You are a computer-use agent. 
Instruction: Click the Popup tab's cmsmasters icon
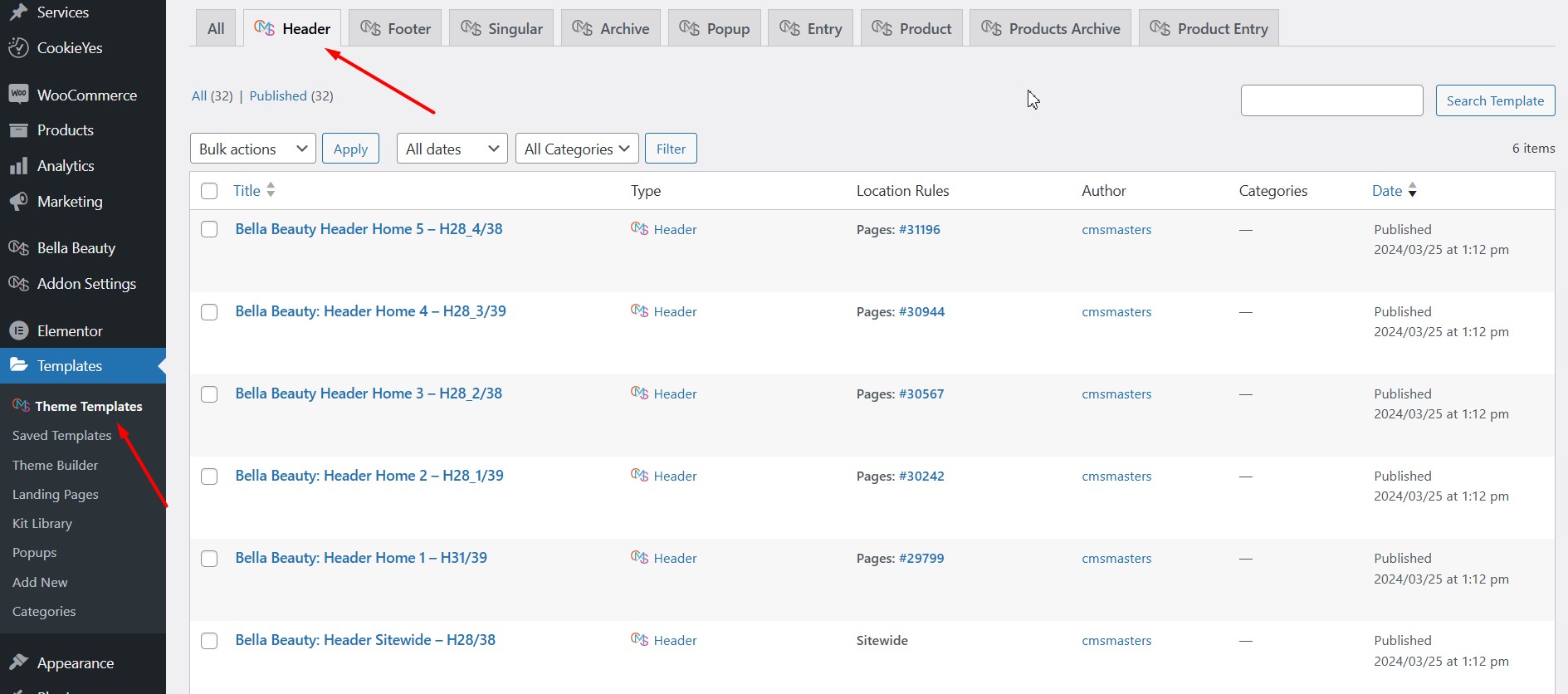click(690, 28)
